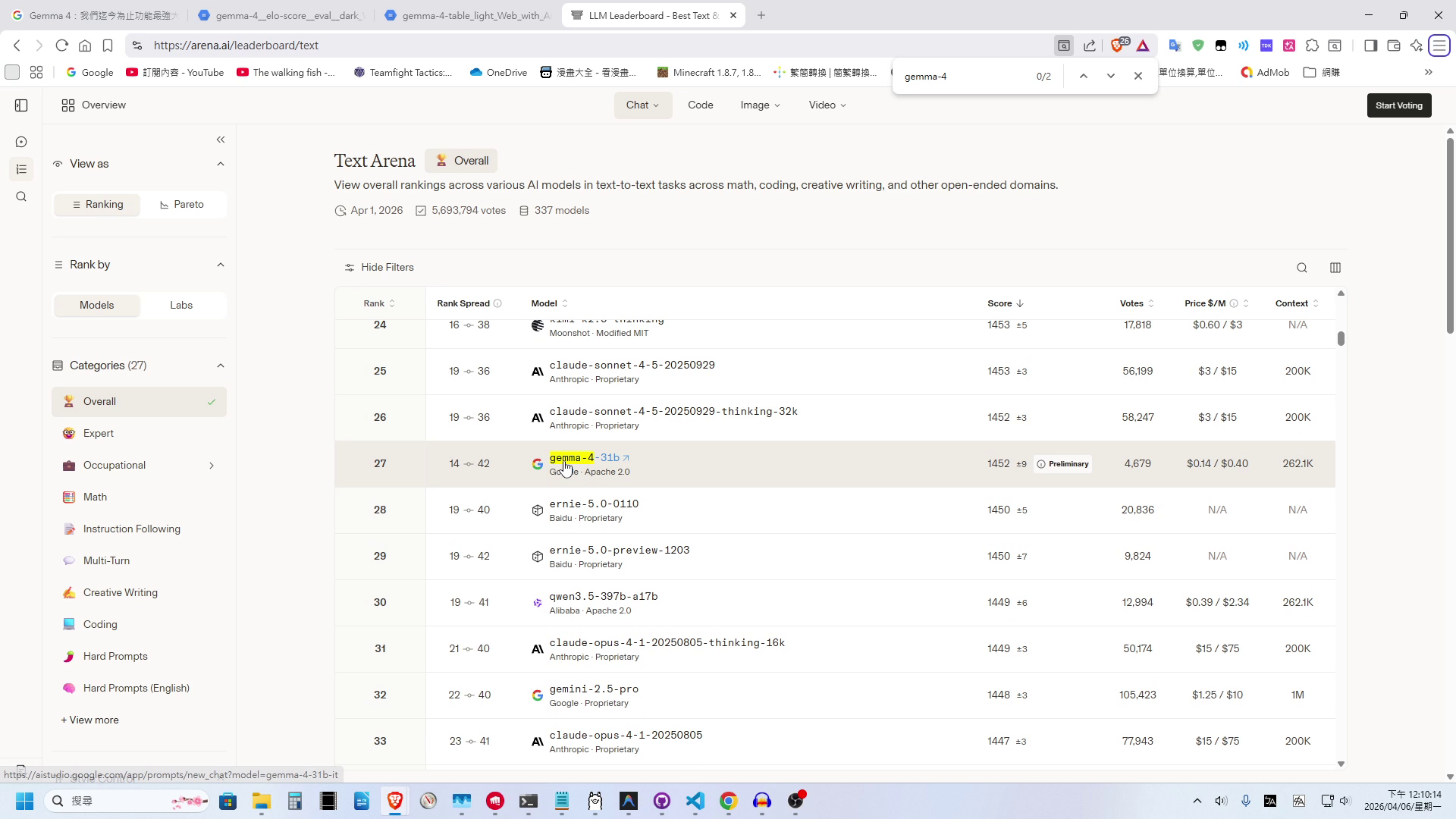Reload the page in browser toolbar
The height and width of the screenshot is (819, 1456).
point(62,45)
